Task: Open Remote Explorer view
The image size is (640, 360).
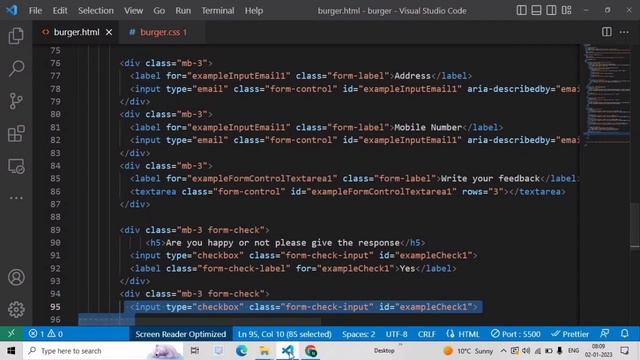Action: point(16,166)
